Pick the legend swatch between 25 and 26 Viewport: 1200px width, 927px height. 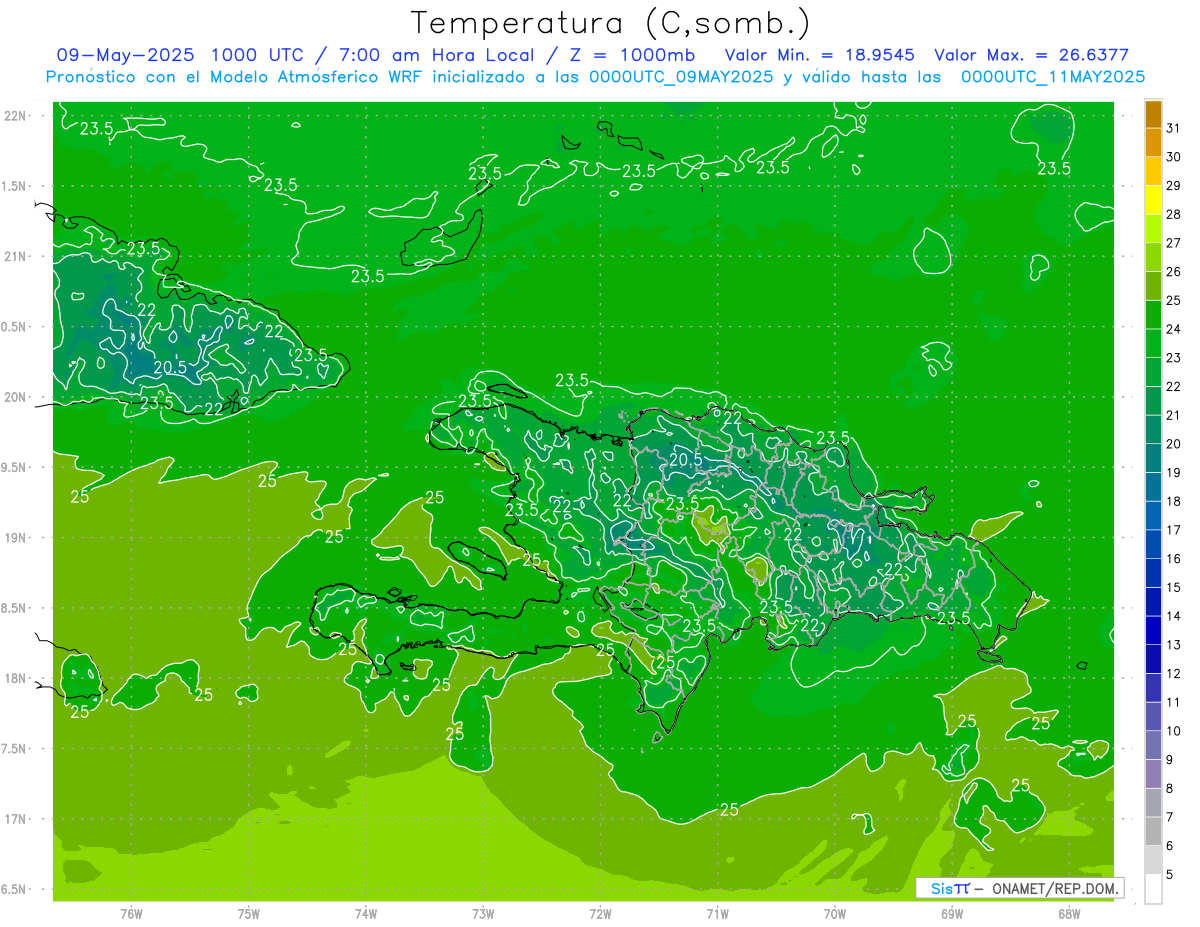(1153, 286)
